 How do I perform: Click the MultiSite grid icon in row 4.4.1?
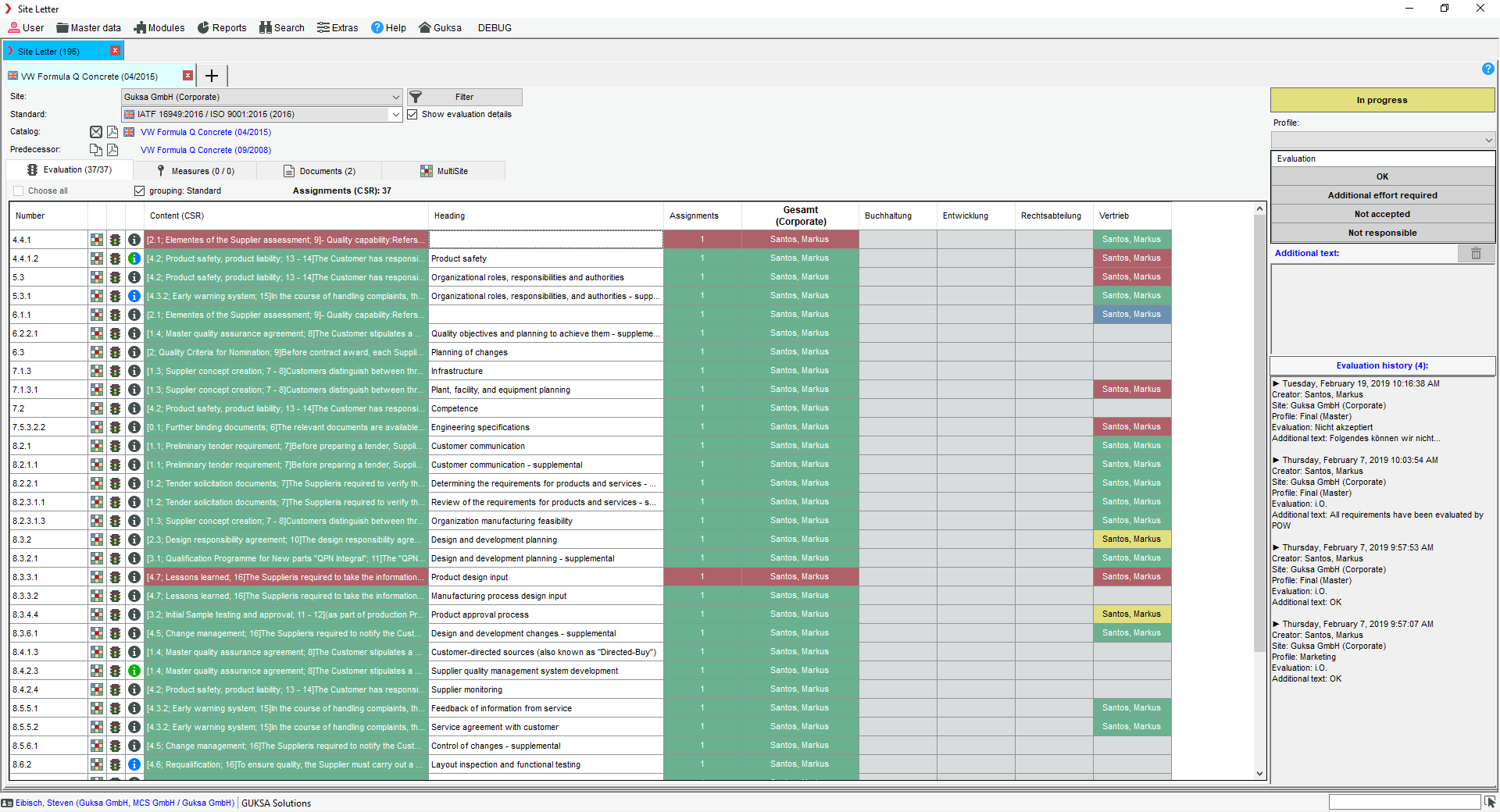(x=97, y=240)
